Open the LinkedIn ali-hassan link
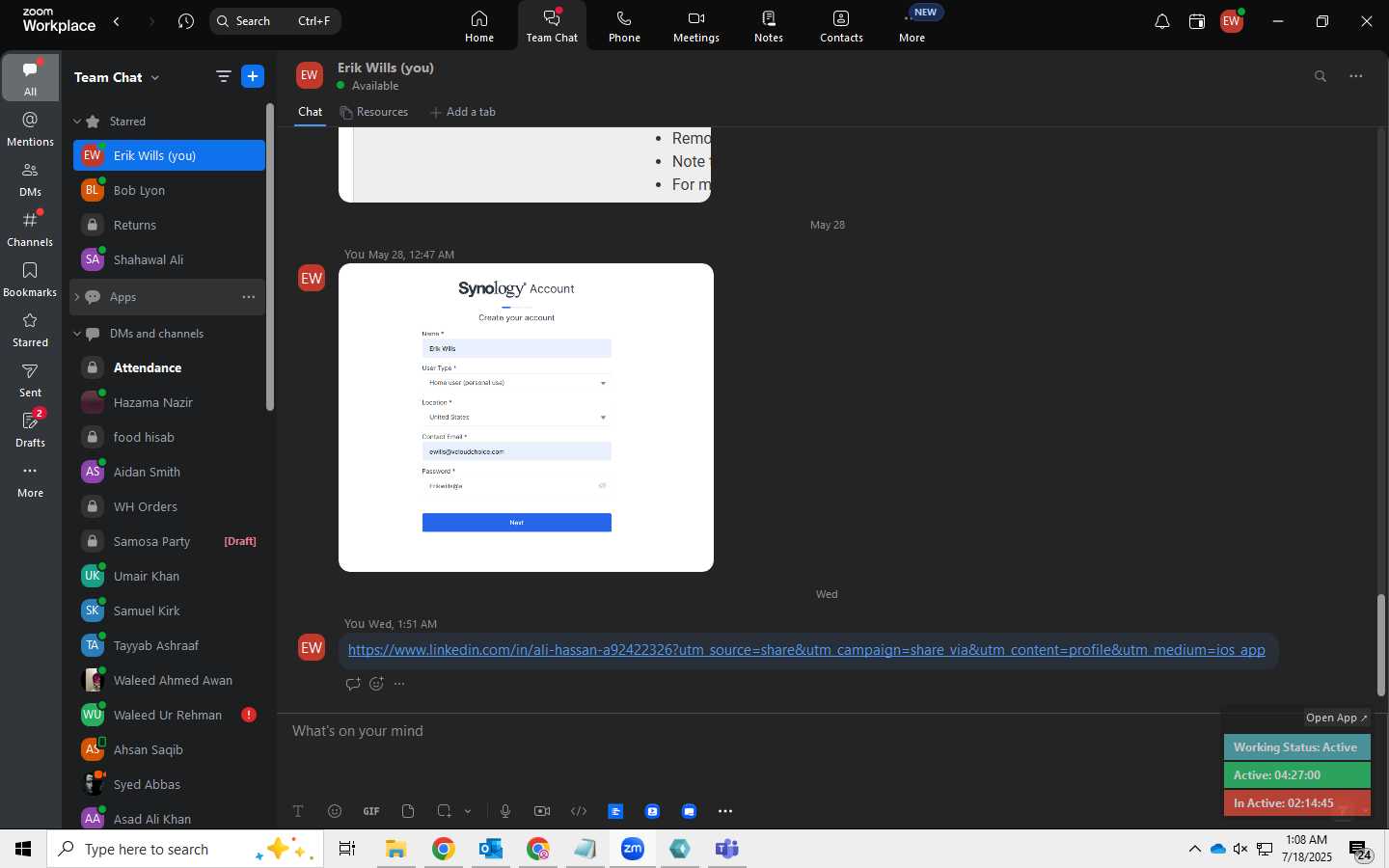This screenshot has height=868, width=1389. point(806,650)
